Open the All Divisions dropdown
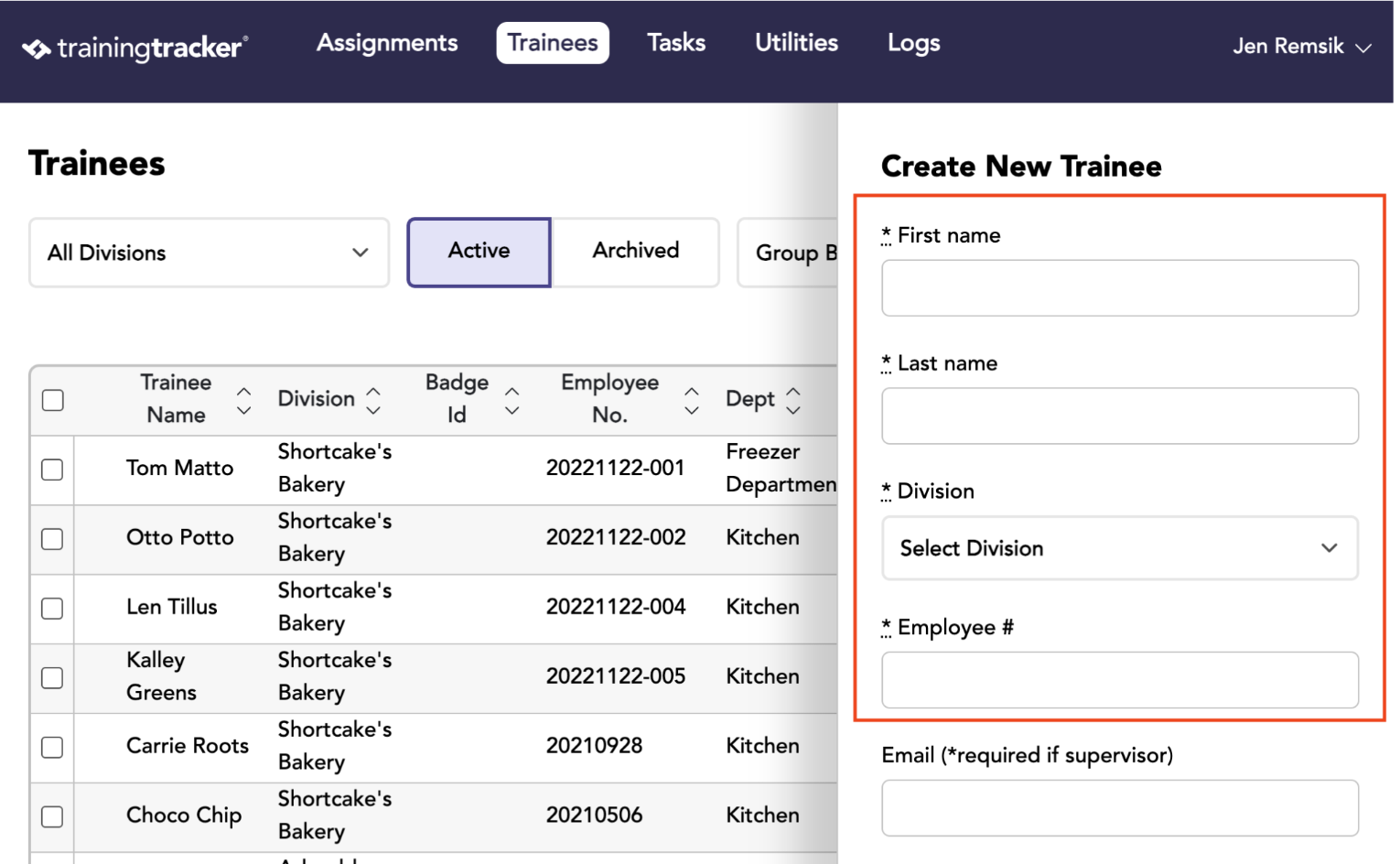Image resolution: width=1400 pixels, height=864 pixels. tap(209, 253)
